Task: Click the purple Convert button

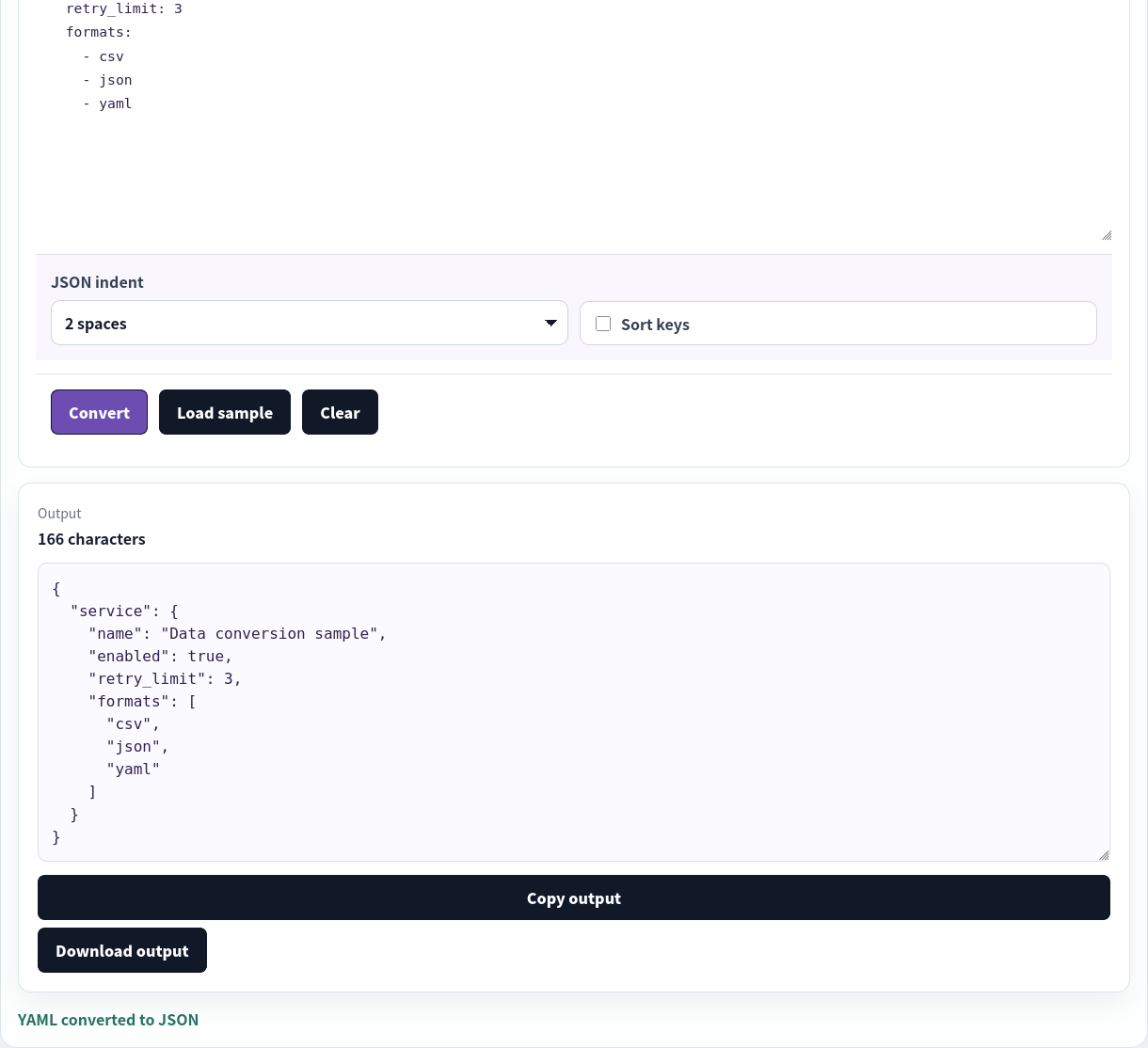Action: point(99,412)
